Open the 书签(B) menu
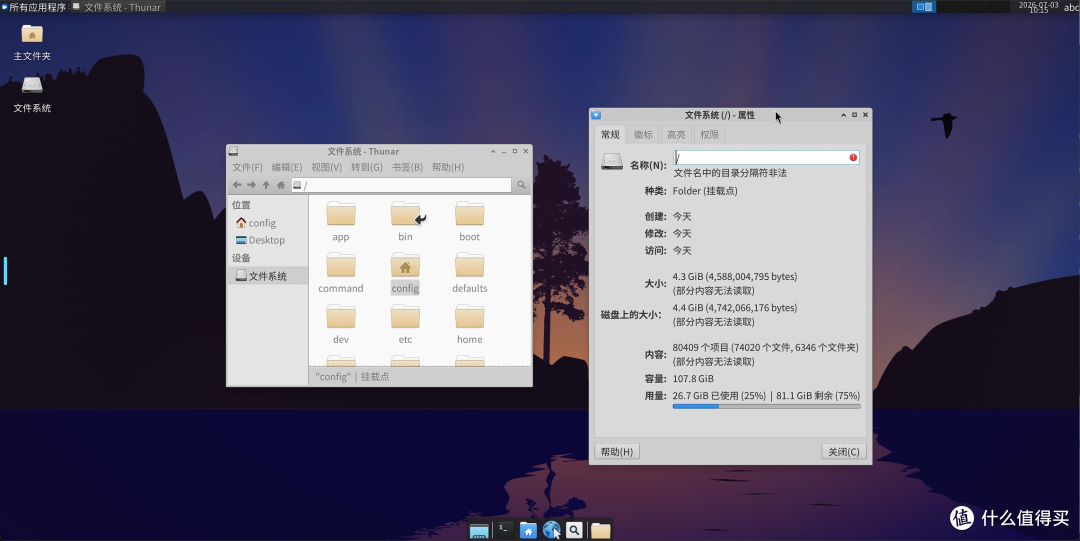This screenshot has width=1080, height=541. [x=407, y=167]
